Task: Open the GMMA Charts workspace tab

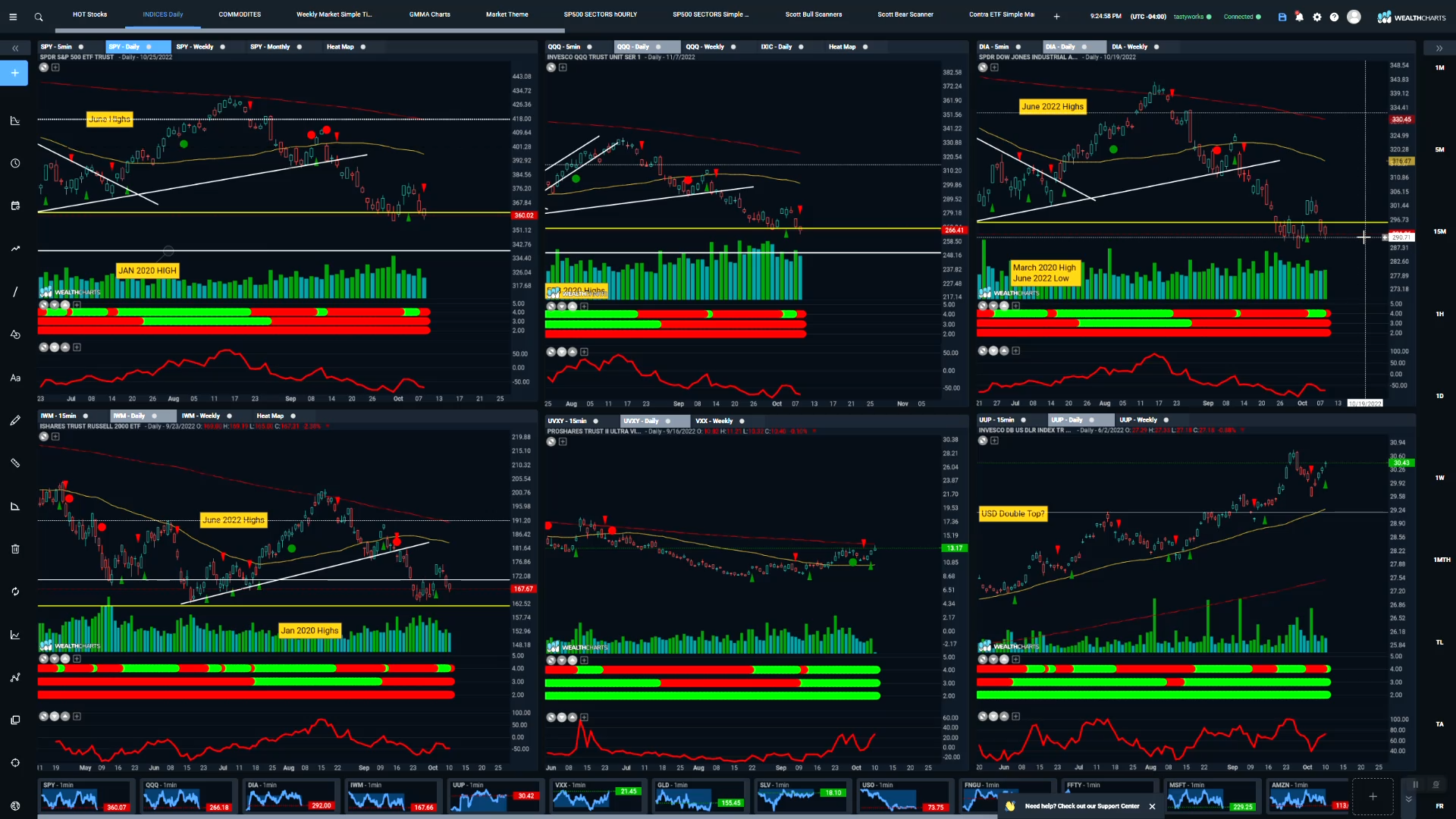Action: coord(430,14)
